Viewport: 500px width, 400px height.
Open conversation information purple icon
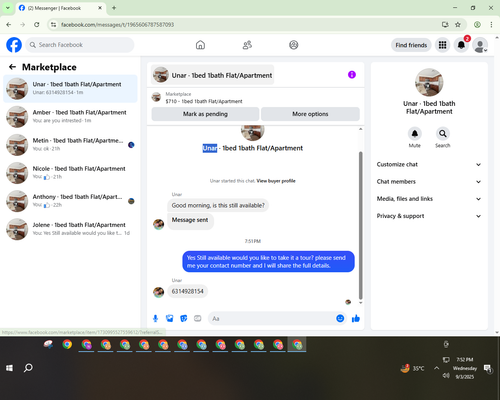tap(352, 75)
